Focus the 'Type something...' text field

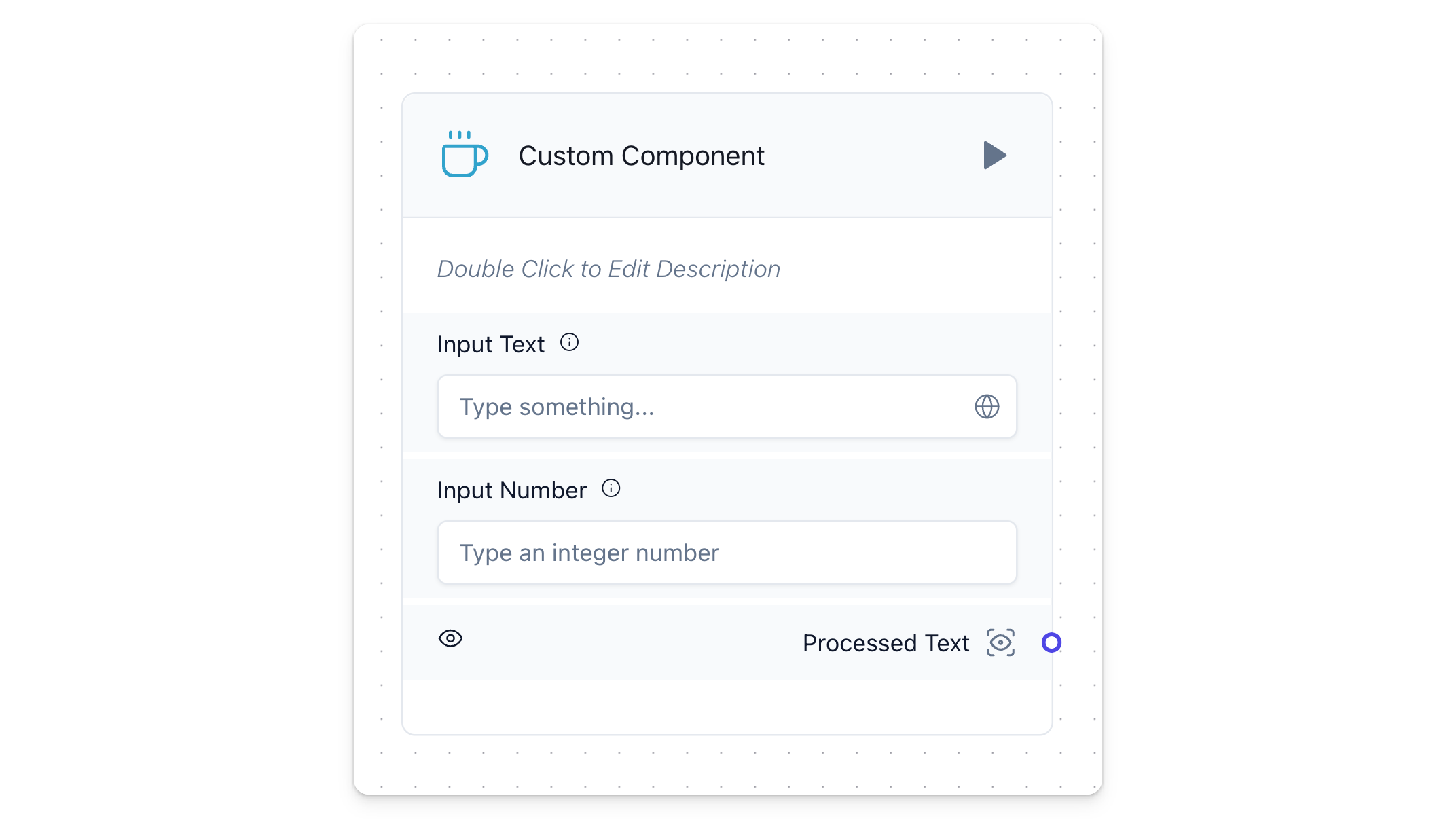click(727, 407)
